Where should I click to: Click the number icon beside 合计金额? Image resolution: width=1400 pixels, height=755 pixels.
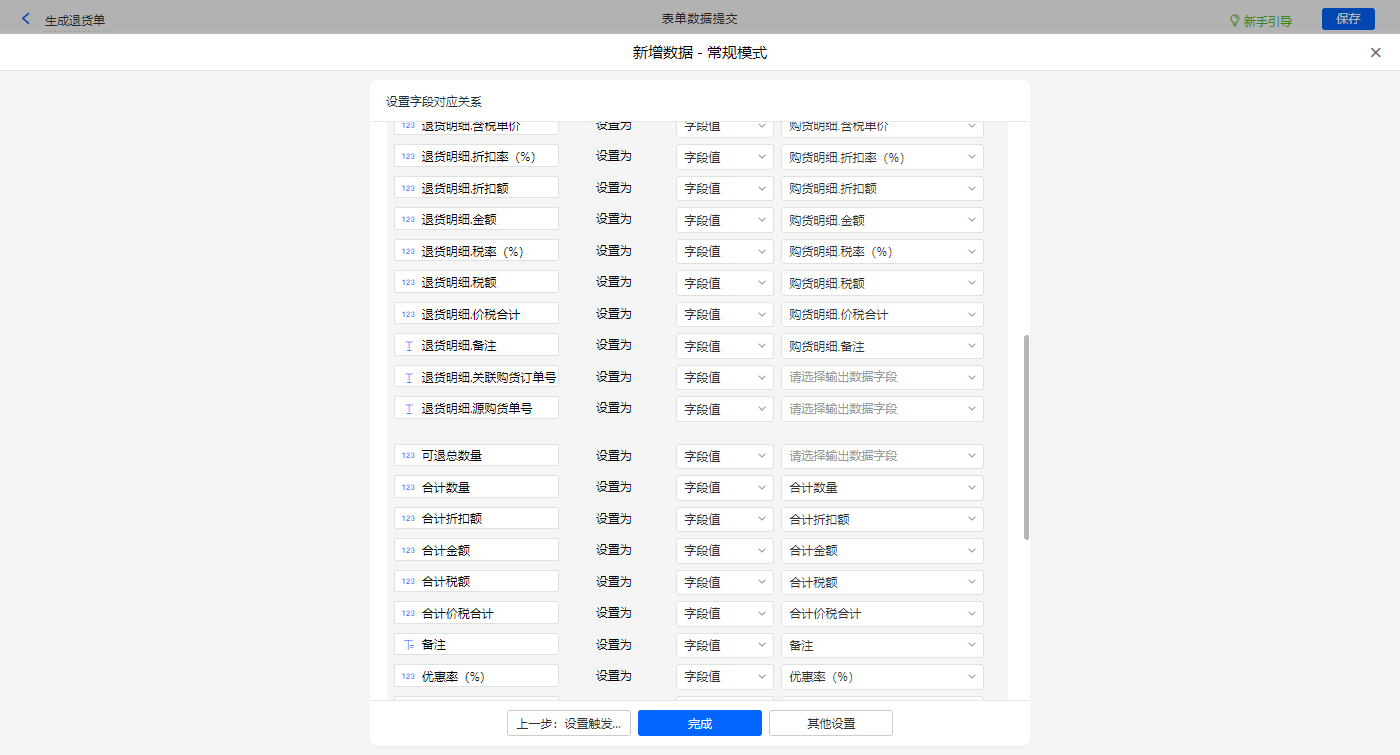[x=408, y=550]
